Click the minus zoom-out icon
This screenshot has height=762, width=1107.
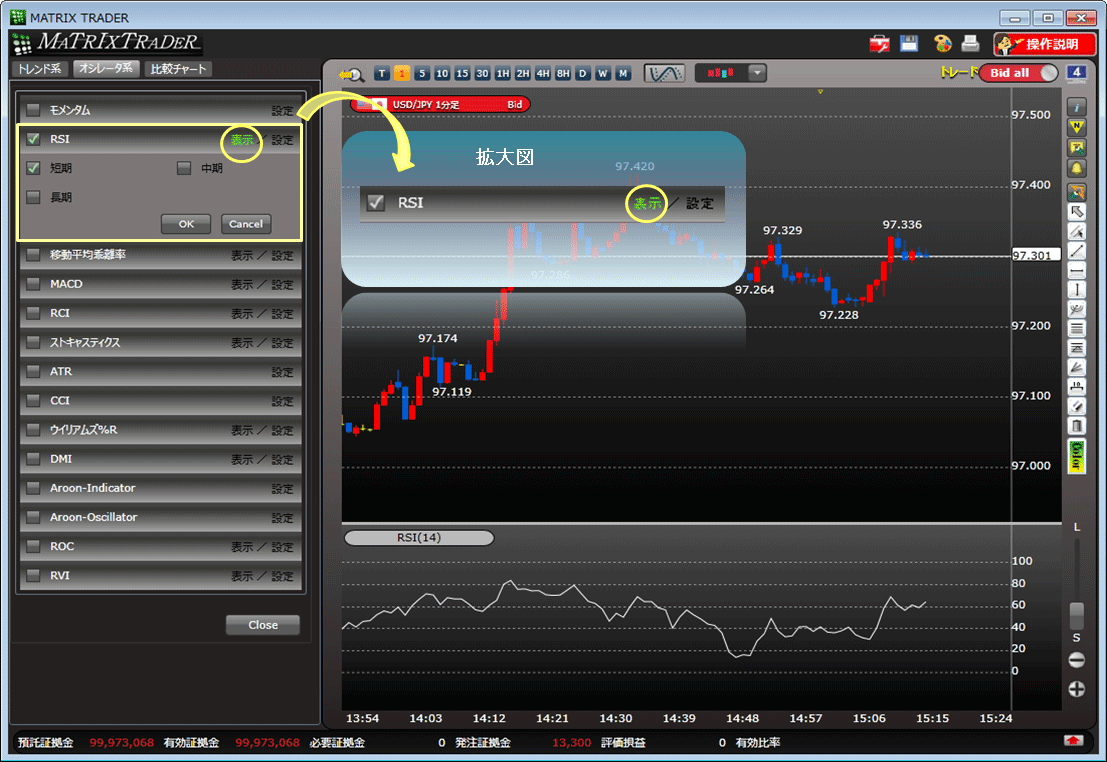tap(1077, 660)
